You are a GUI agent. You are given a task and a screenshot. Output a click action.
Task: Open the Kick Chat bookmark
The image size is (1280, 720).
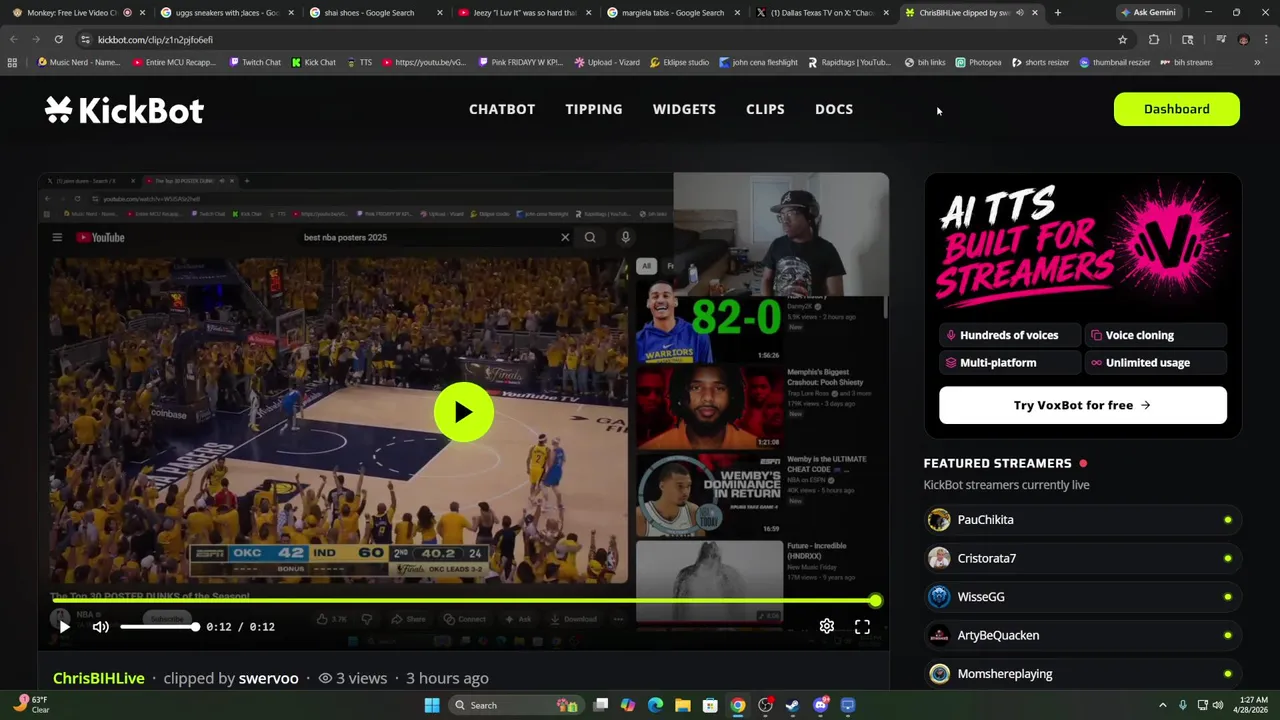click(313, 62)
